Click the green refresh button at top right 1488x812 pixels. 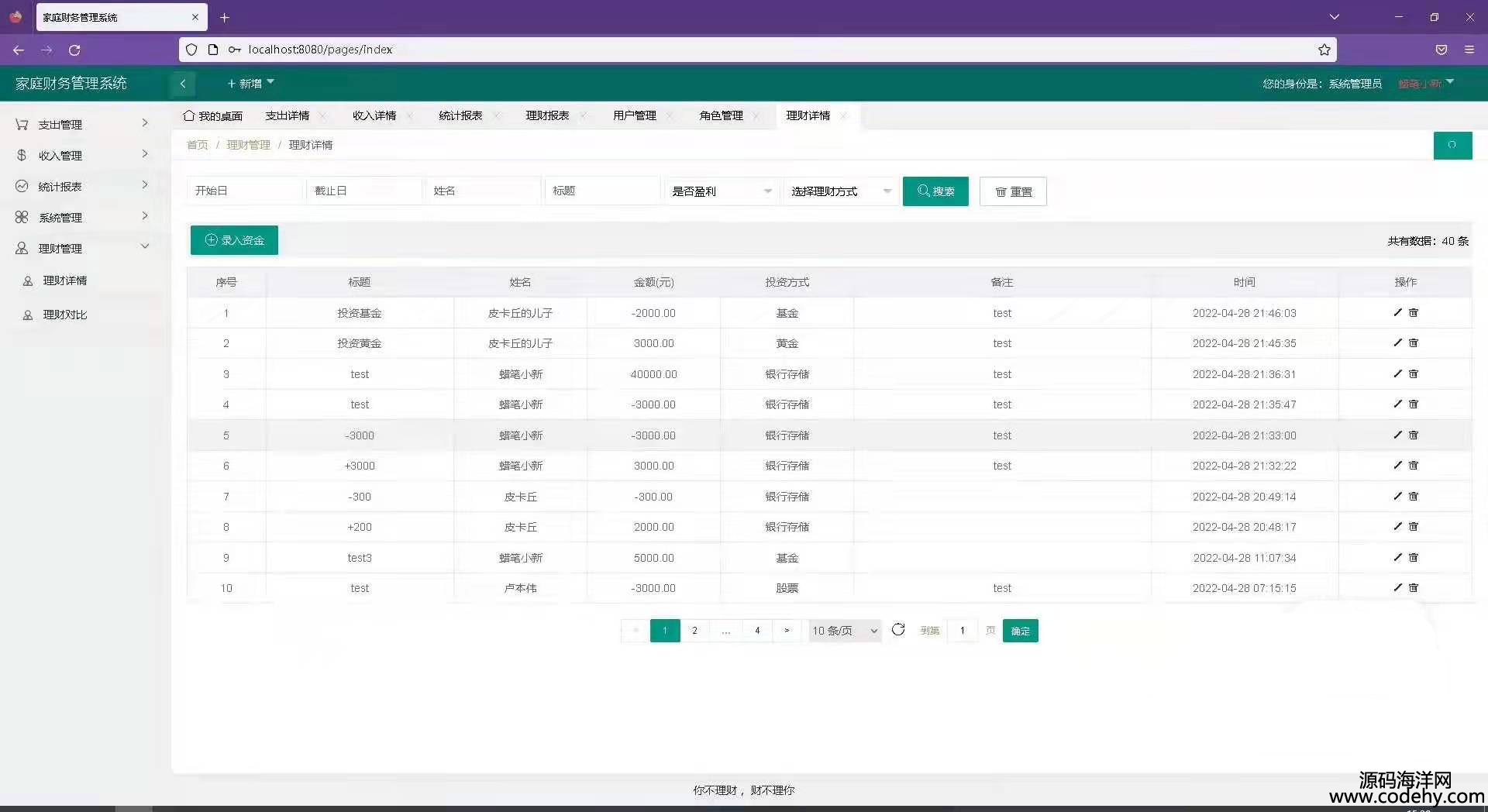pos(1452,145)
